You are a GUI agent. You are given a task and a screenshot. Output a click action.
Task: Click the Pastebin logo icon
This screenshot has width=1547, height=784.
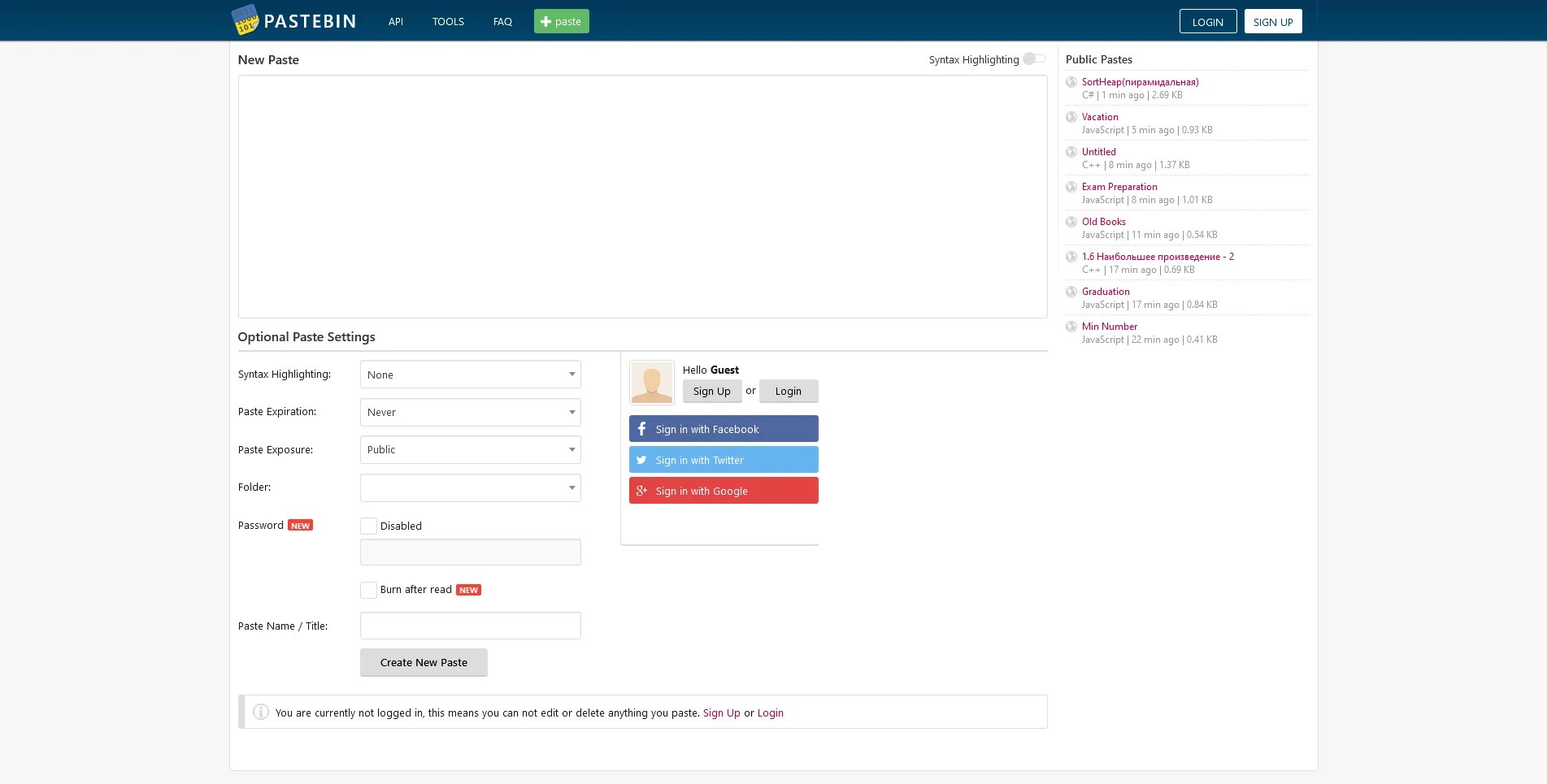pyautogui.click(x=247, y=20)
